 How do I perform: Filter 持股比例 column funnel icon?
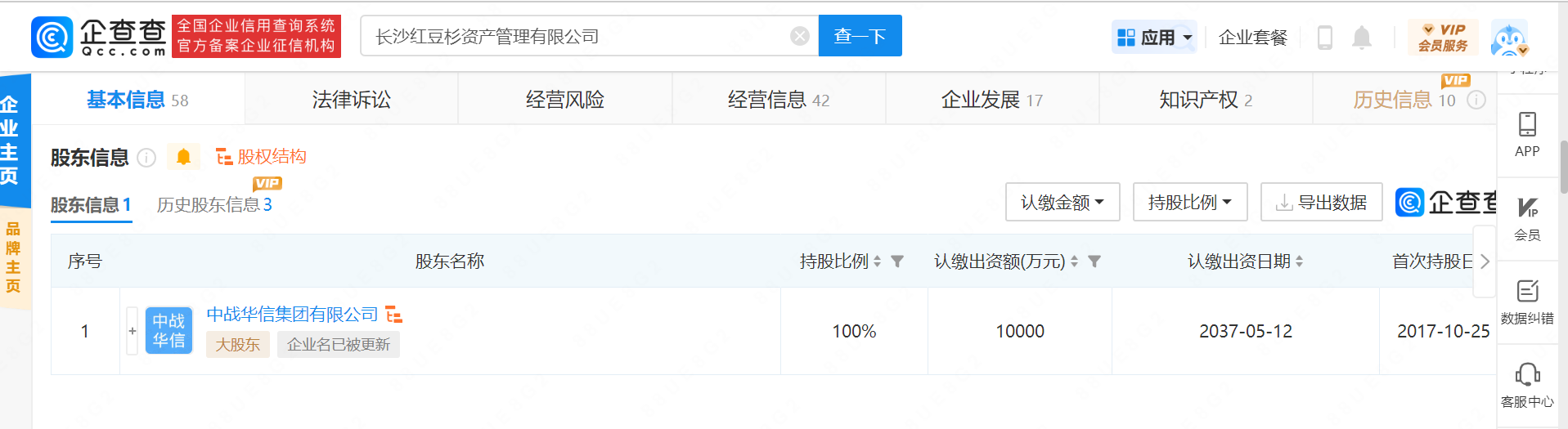[x=897, y=261]
